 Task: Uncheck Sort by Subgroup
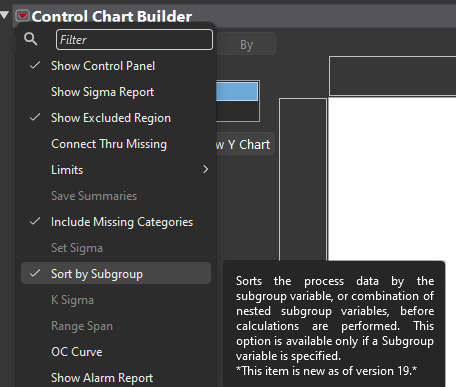(116, 273)
